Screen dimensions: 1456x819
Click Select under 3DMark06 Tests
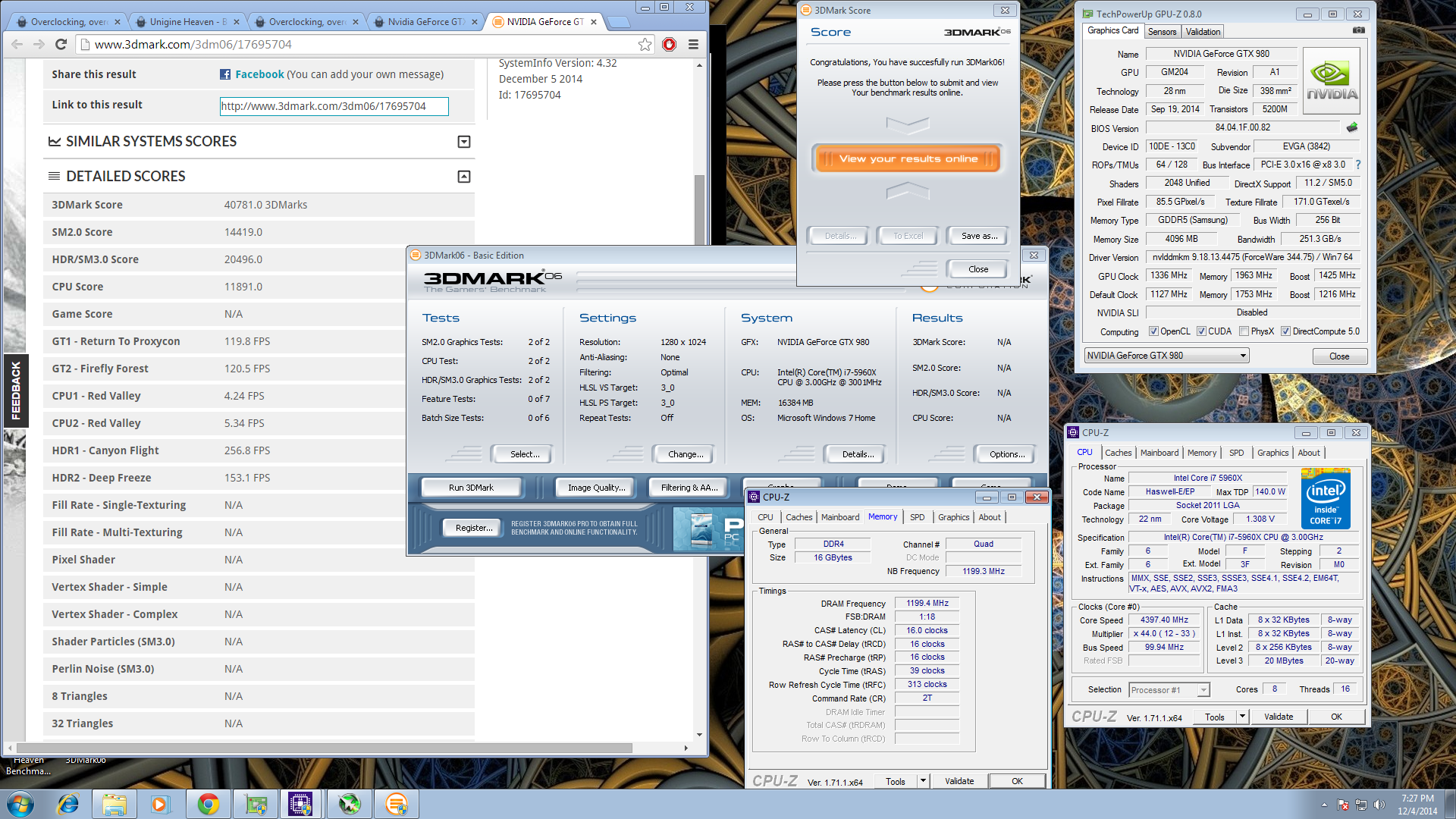pyautogui.click(x=524, y=454)
